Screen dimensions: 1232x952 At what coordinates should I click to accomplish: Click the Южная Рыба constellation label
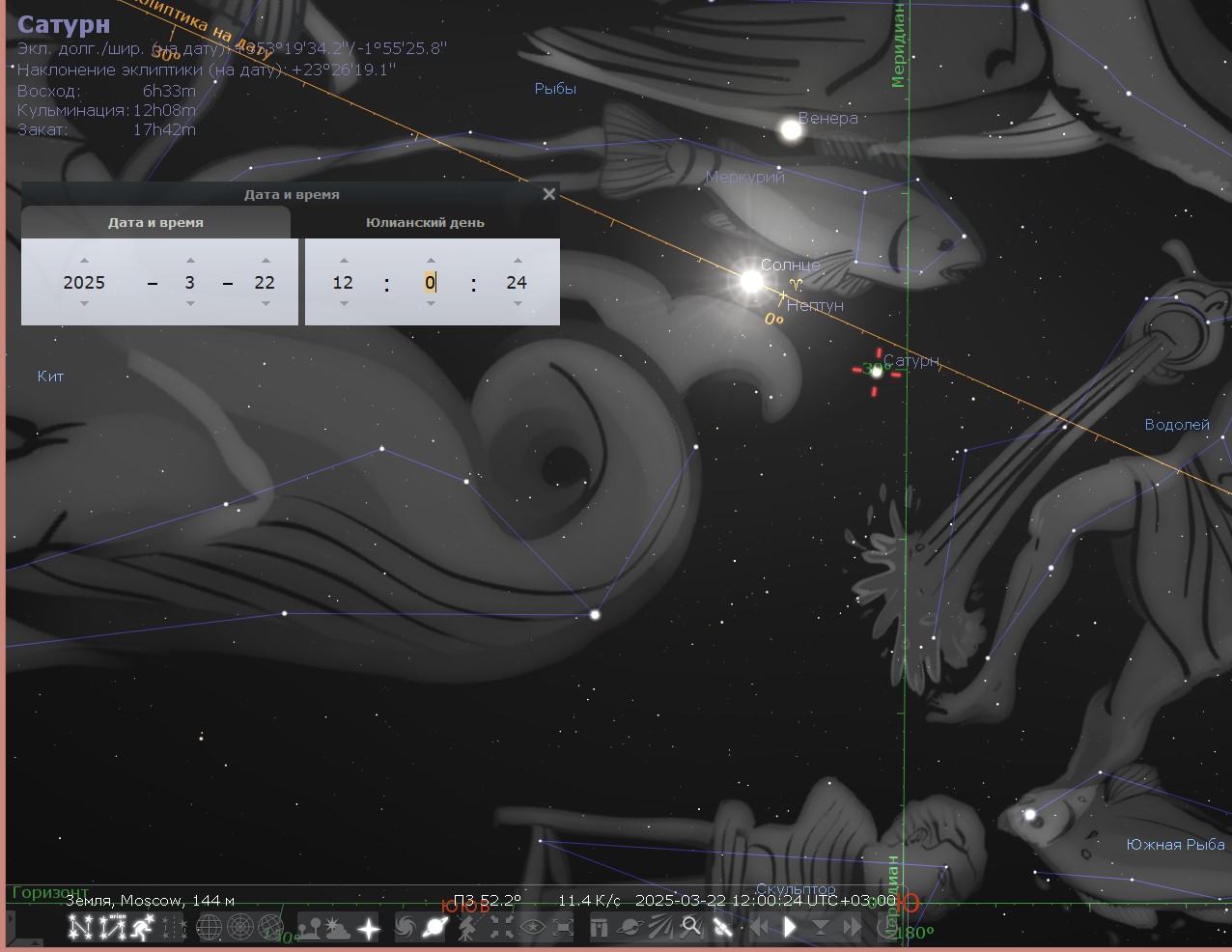pos(1175,845)
